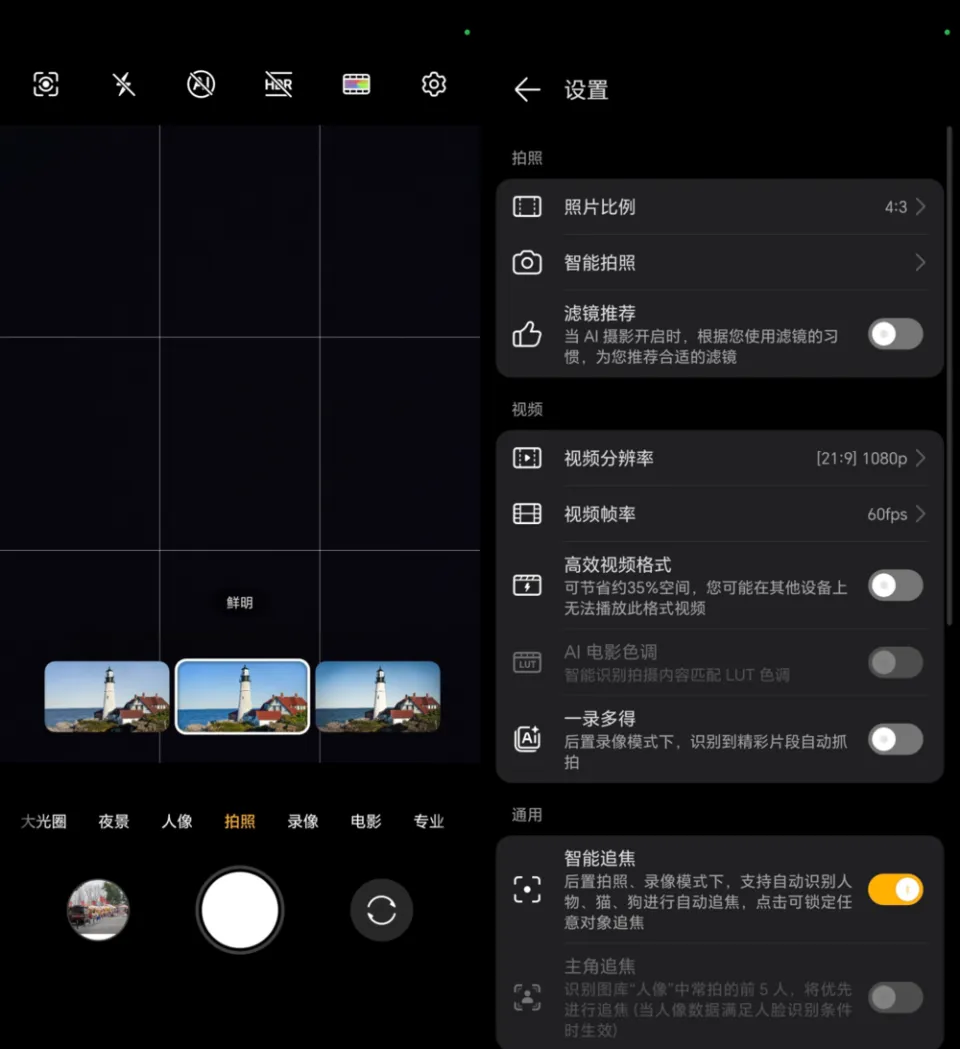
Task: Open the color filters icon
Action: click(x=356, y=84)
